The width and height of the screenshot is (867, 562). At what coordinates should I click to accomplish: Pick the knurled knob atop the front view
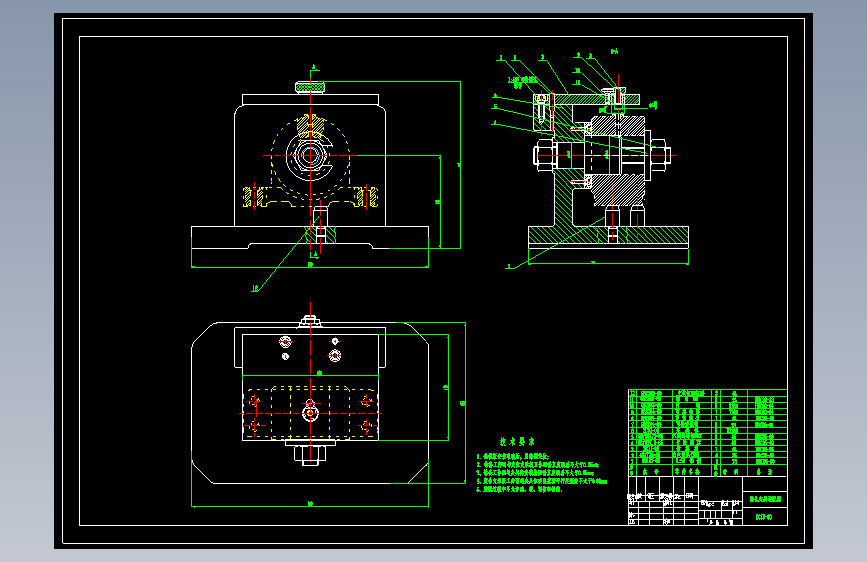click(310, 87)
